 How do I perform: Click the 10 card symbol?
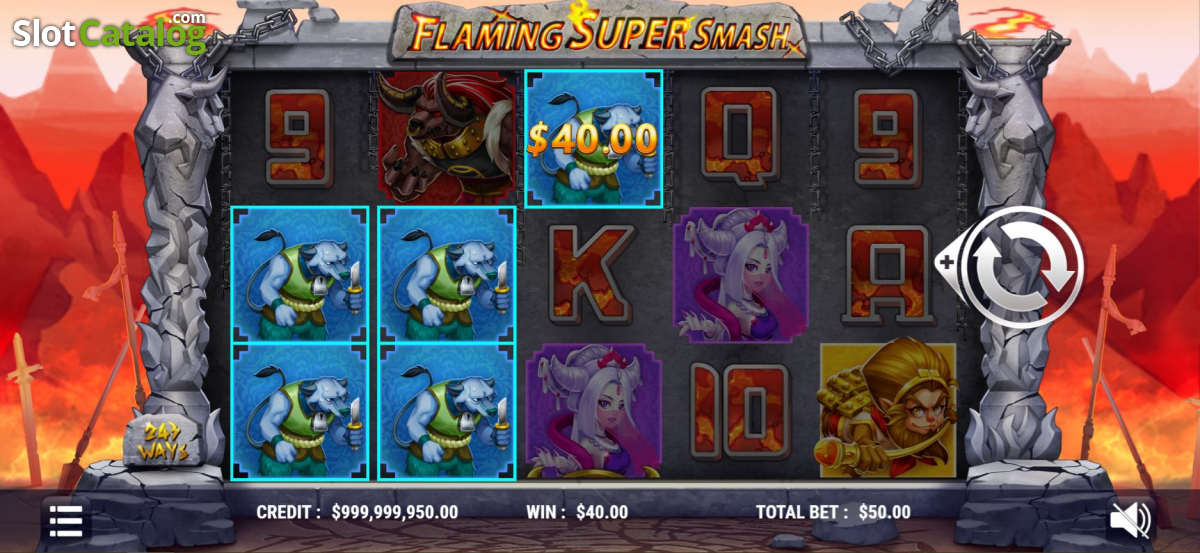coord(740,411)
